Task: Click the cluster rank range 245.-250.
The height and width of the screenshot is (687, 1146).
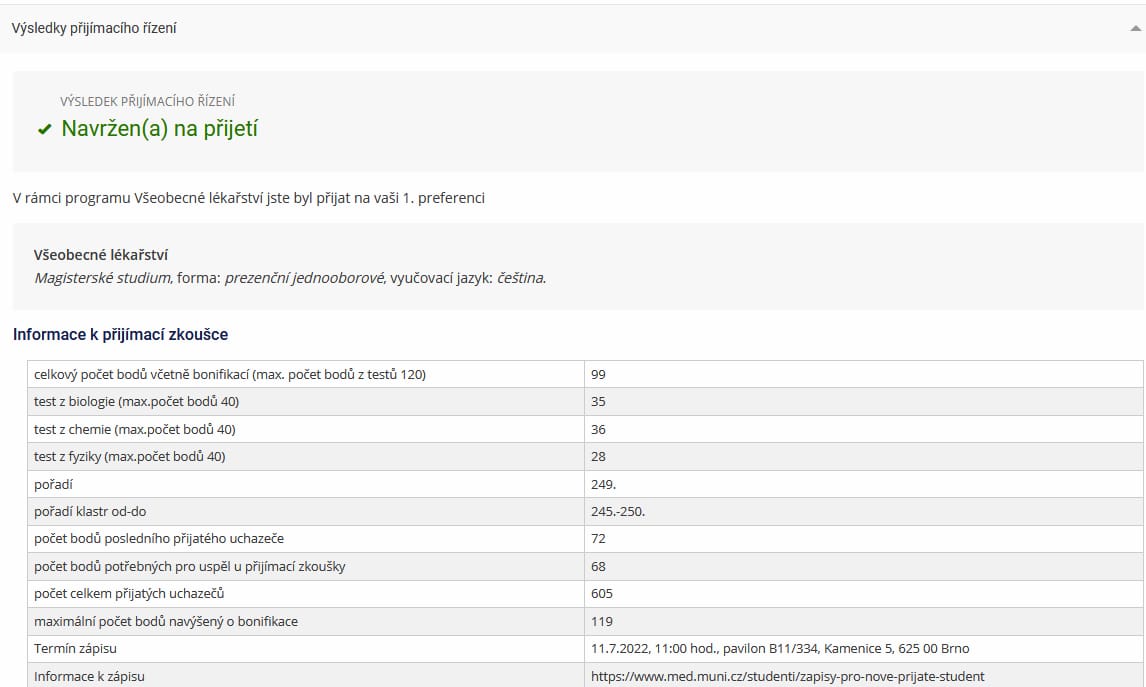Action: (618, 511)
